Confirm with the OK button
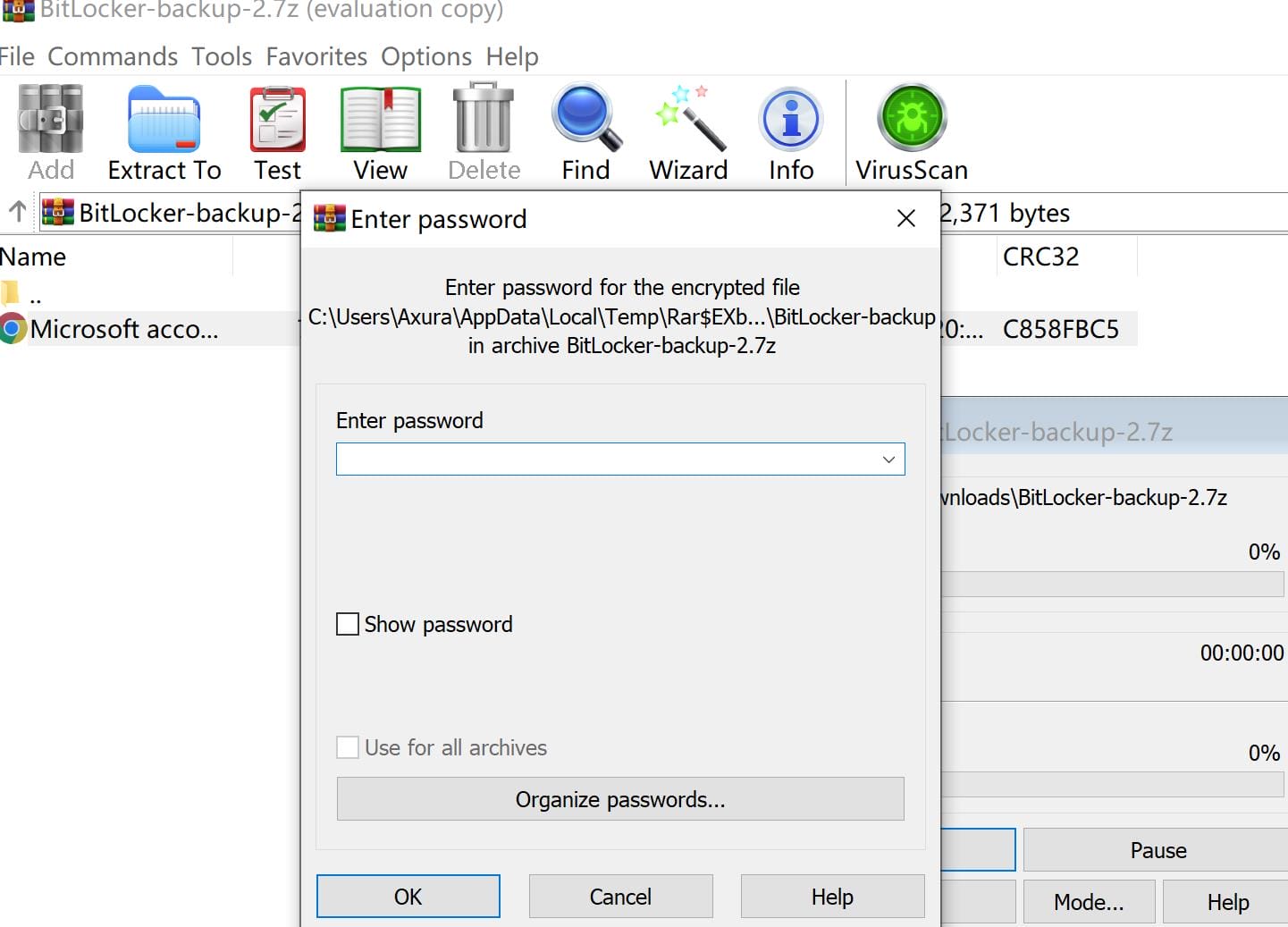The image size is (1288, 927). coord(408,897)
